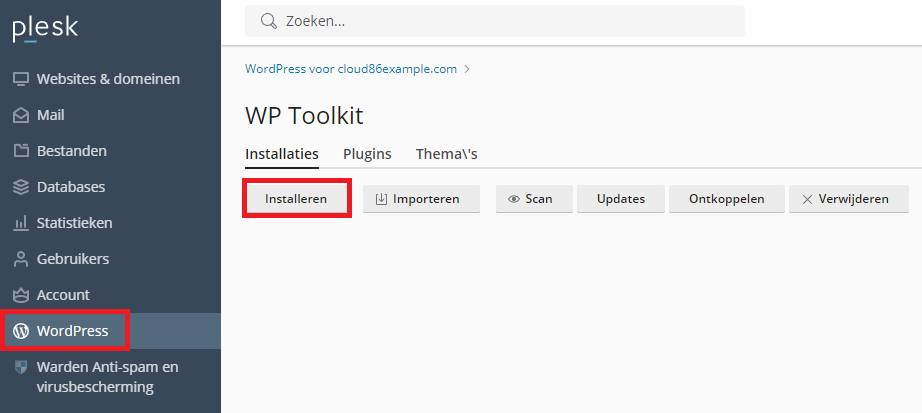Click the Bestanden folder icon
Image resolution: width=922 pixels, height=413 pixels.
[21, 151]
